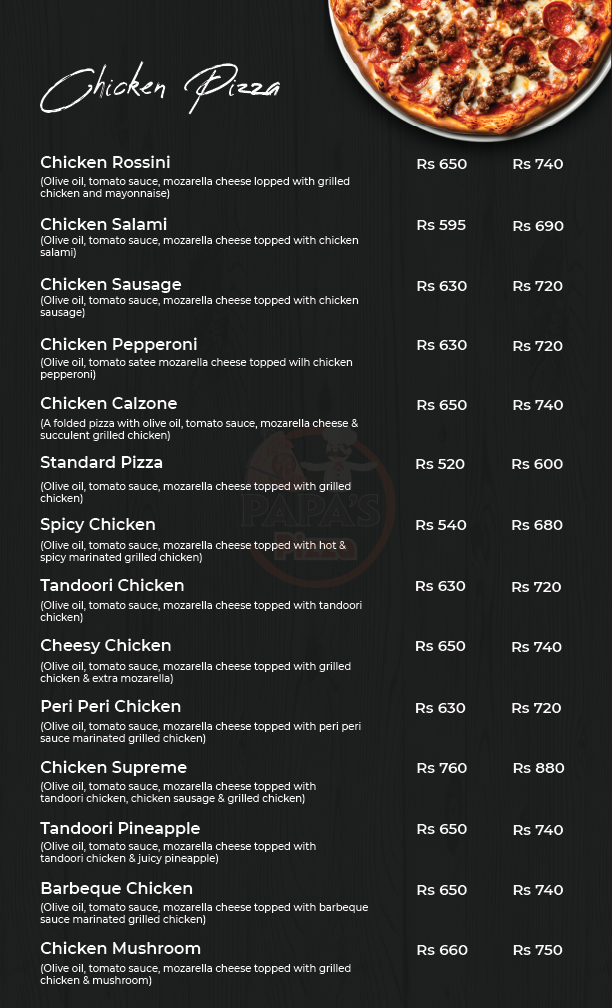Click the Spicy Chicken Rs 540 price
Image resolution: width=612 pixels, height=1008 pixels.
(x=440, y=525)
